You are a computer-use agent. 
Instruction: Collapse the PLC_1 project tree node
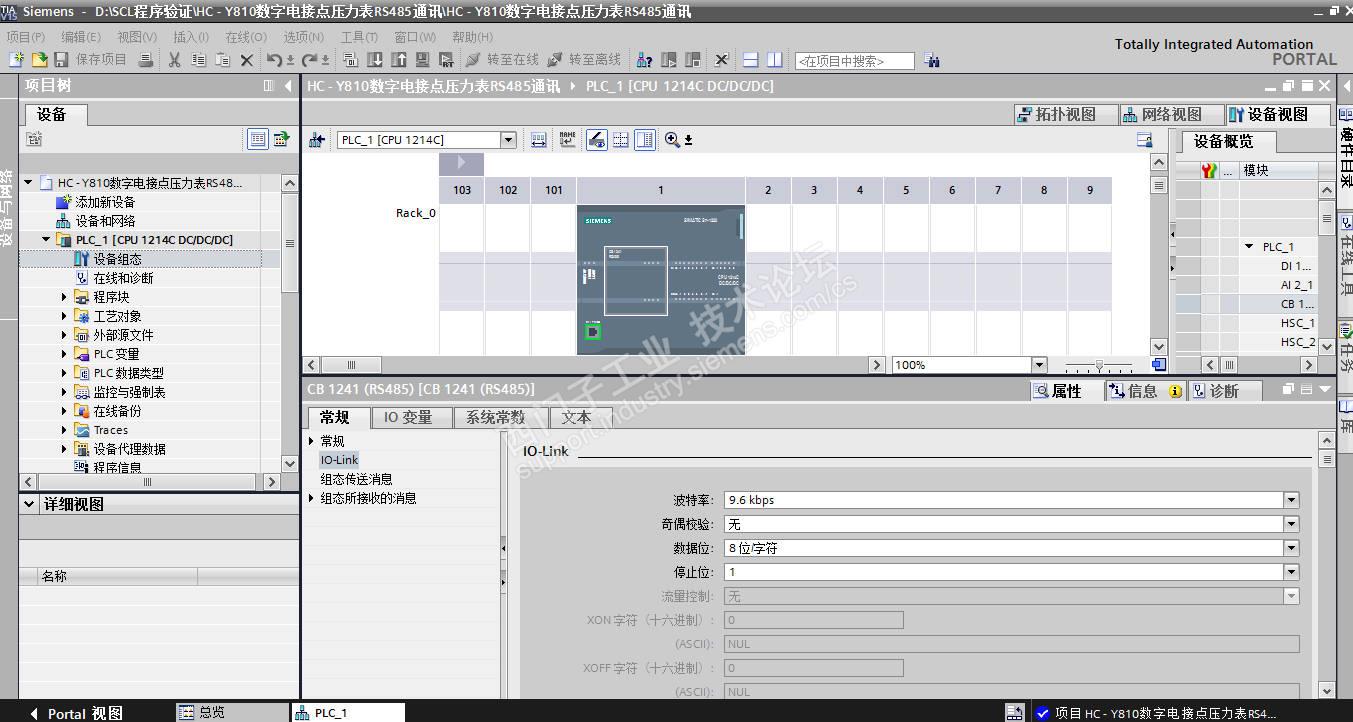point(46,240)
